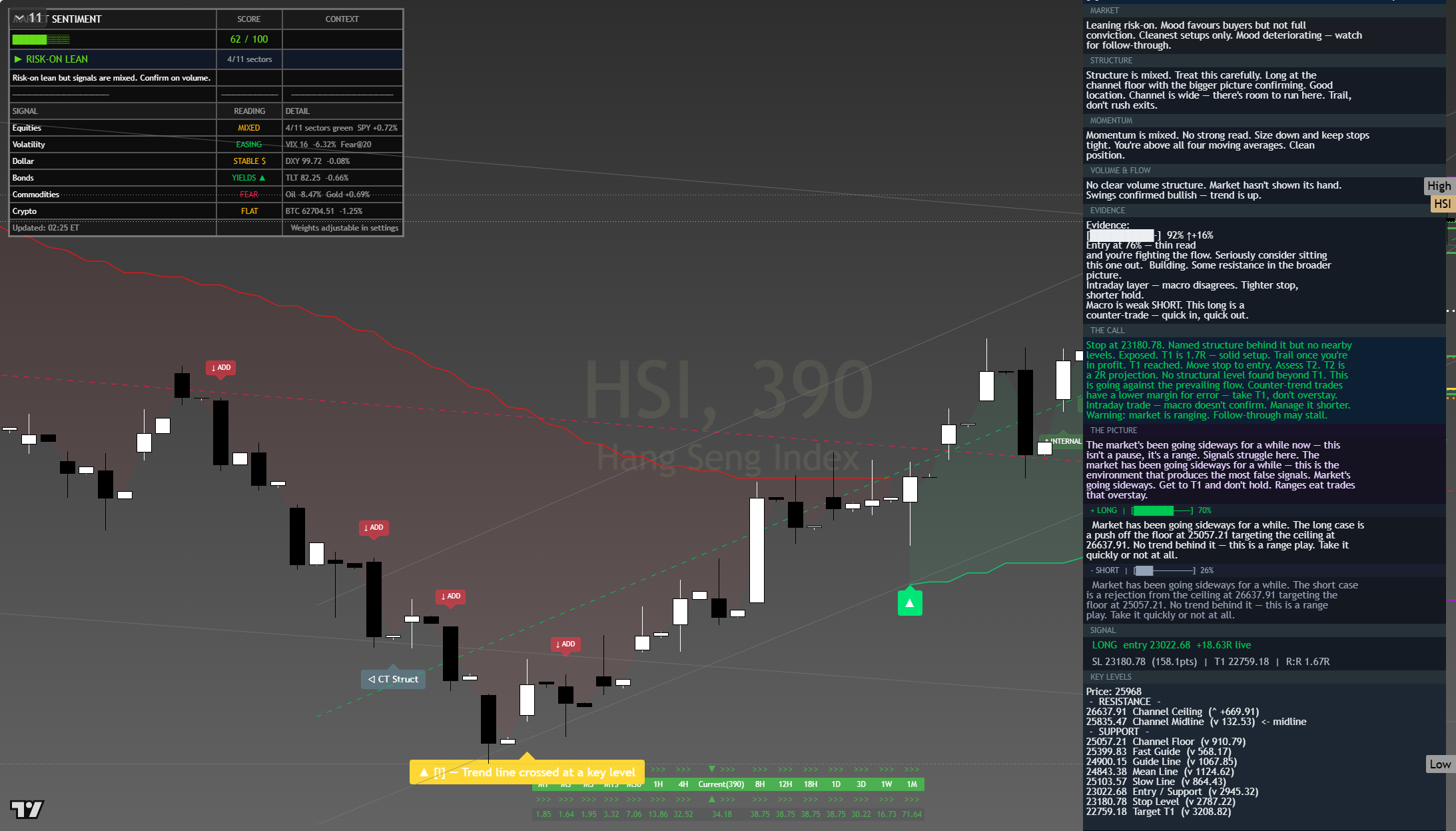Screen dimensions: 1456x831
Task: Click the sentiment score progress bar
Action: pos(41,39)
